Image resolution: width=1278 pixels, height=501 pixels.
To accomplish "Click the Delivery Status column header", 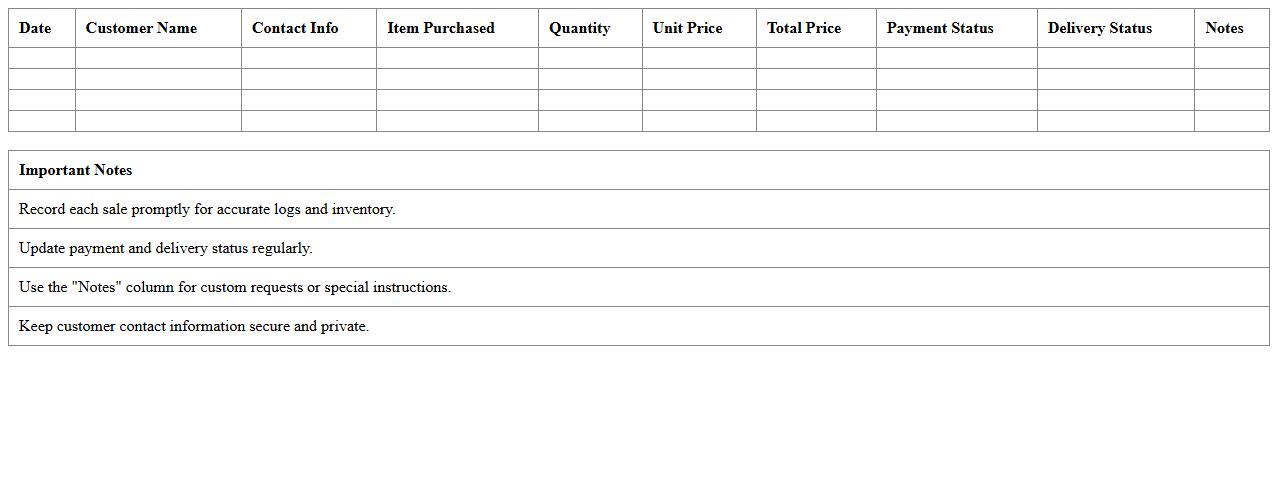I will (x=1099, y=28).
